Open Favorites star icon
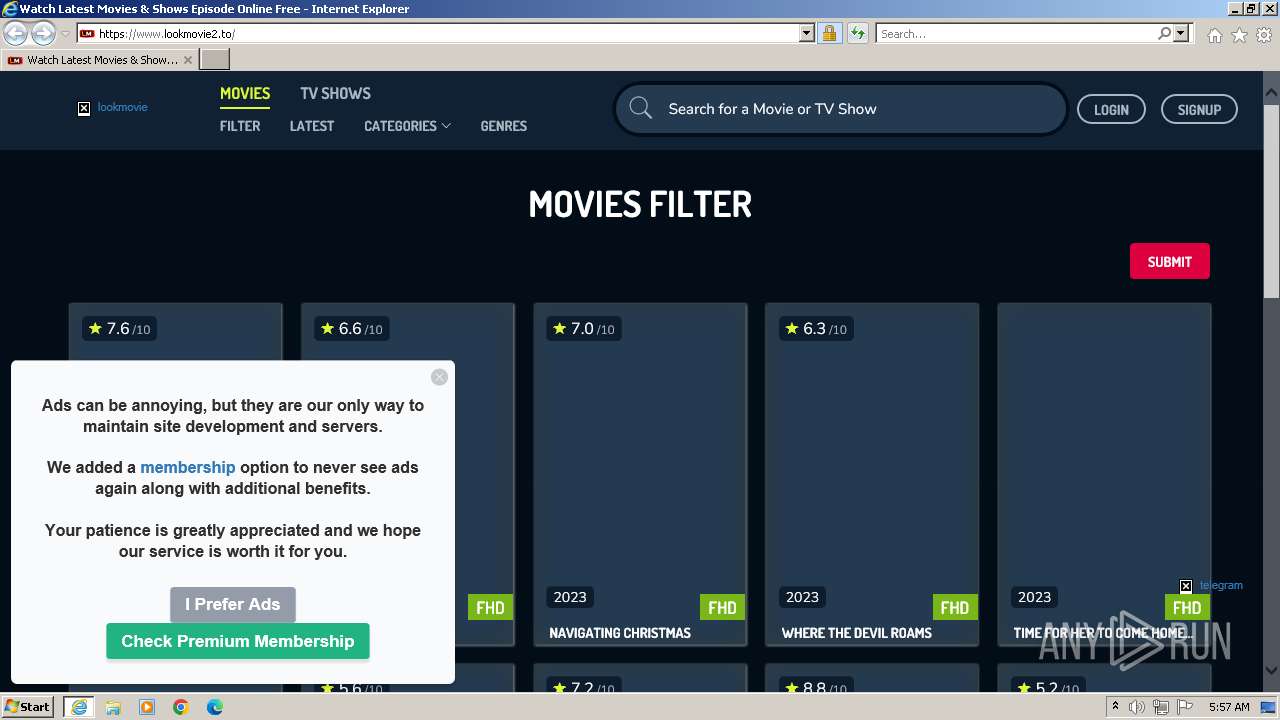This screenshot has height=720, width=1280. [x=1239, y=35]
